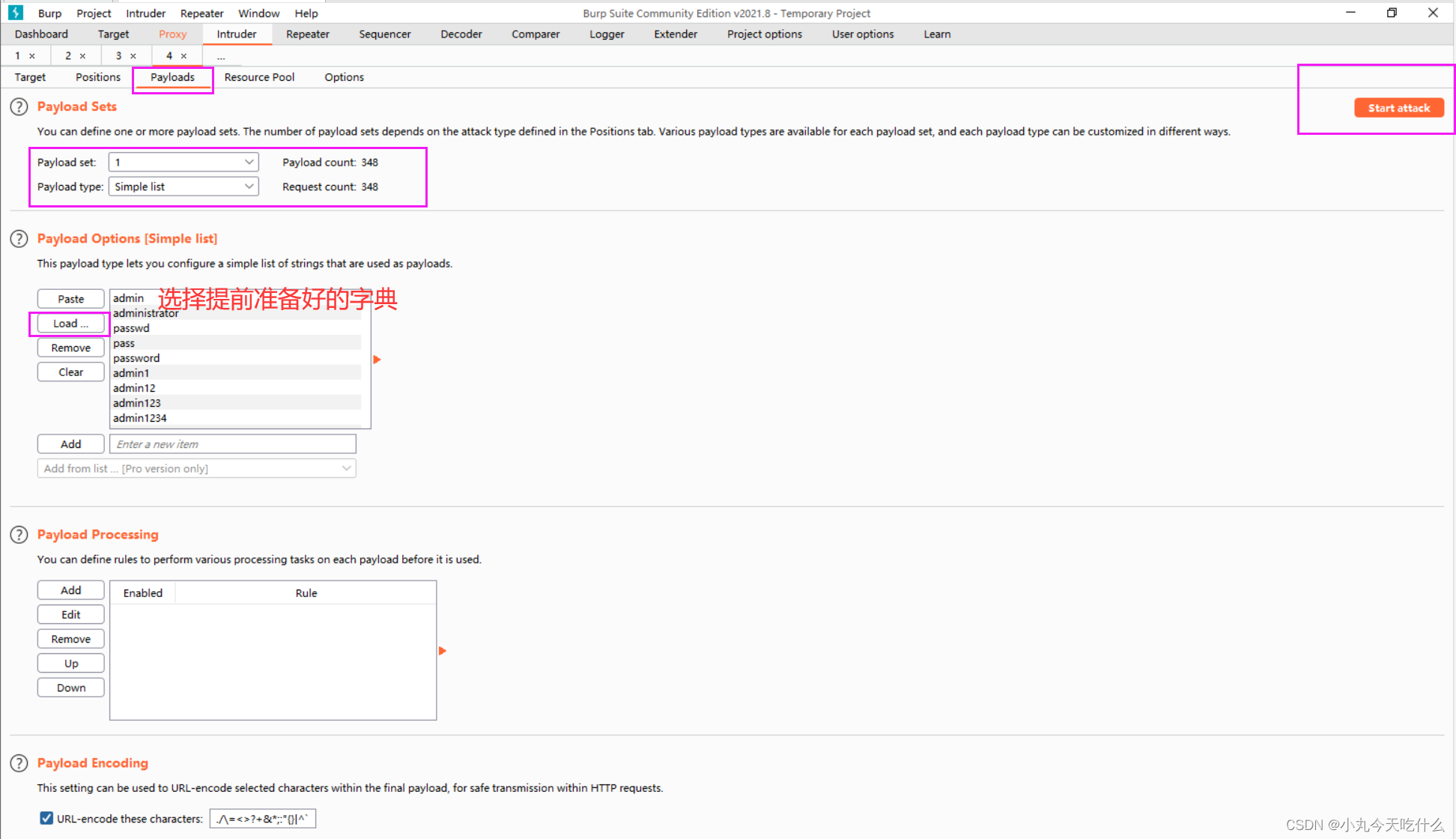The width and height of the screenshot is (1456, 839).
Task: Select admin123 in payload list
Action: click(137, 403)
